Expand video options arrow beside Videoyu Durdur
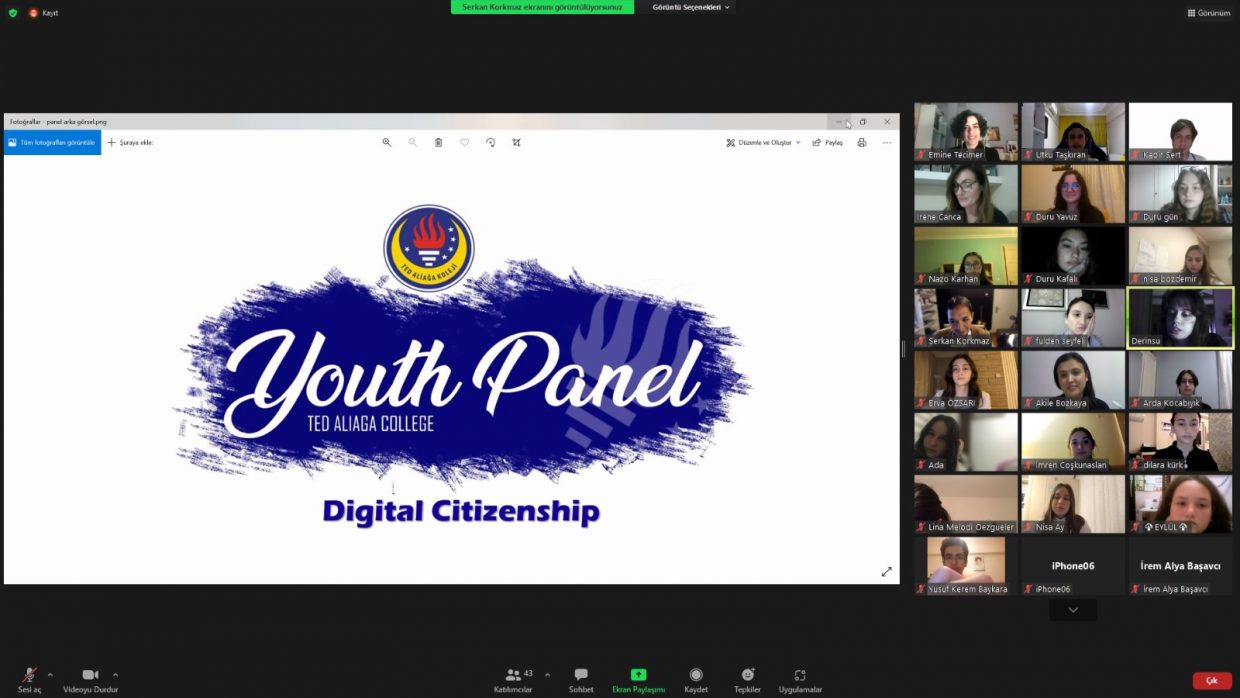The image size is (1240, 698). 115,674
